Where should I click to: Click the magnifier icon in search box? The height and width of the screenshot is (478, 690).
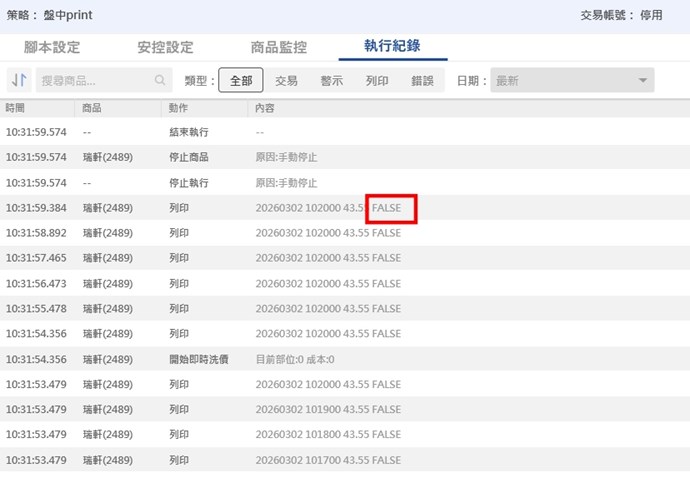tap(160, 81)
